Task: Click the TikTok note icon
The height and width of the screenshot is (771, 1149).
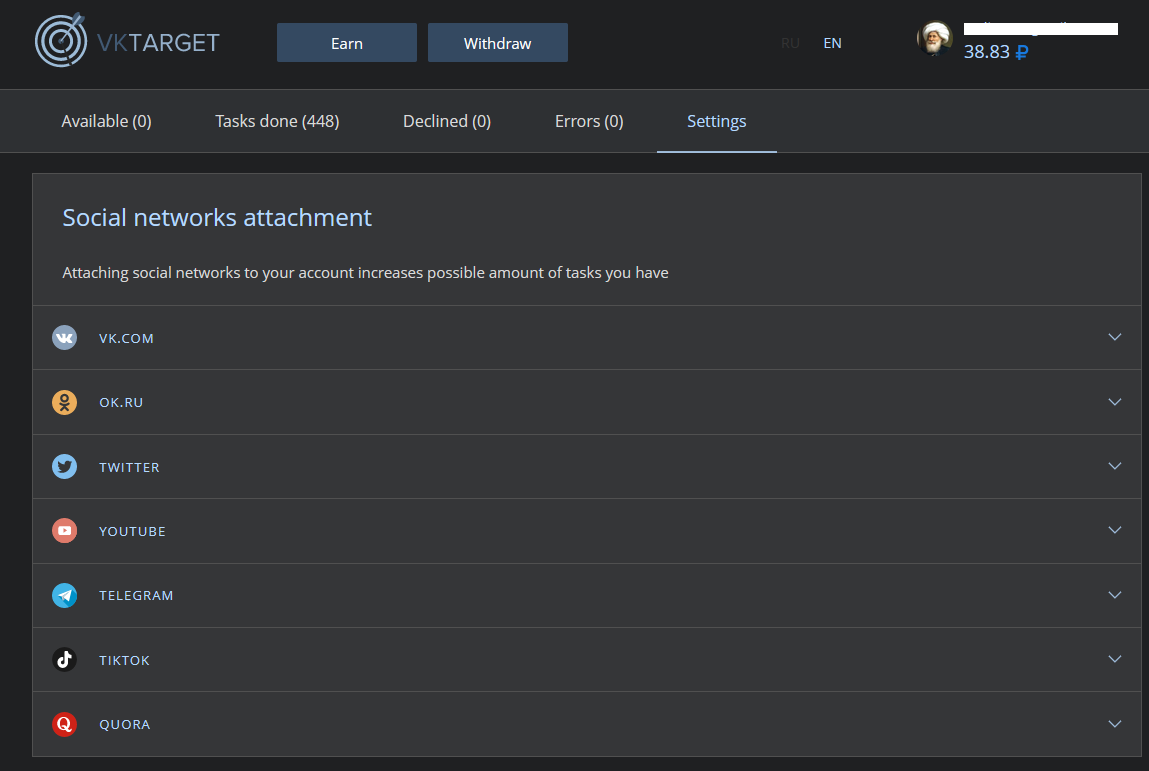Action: [x=64, y=660]
